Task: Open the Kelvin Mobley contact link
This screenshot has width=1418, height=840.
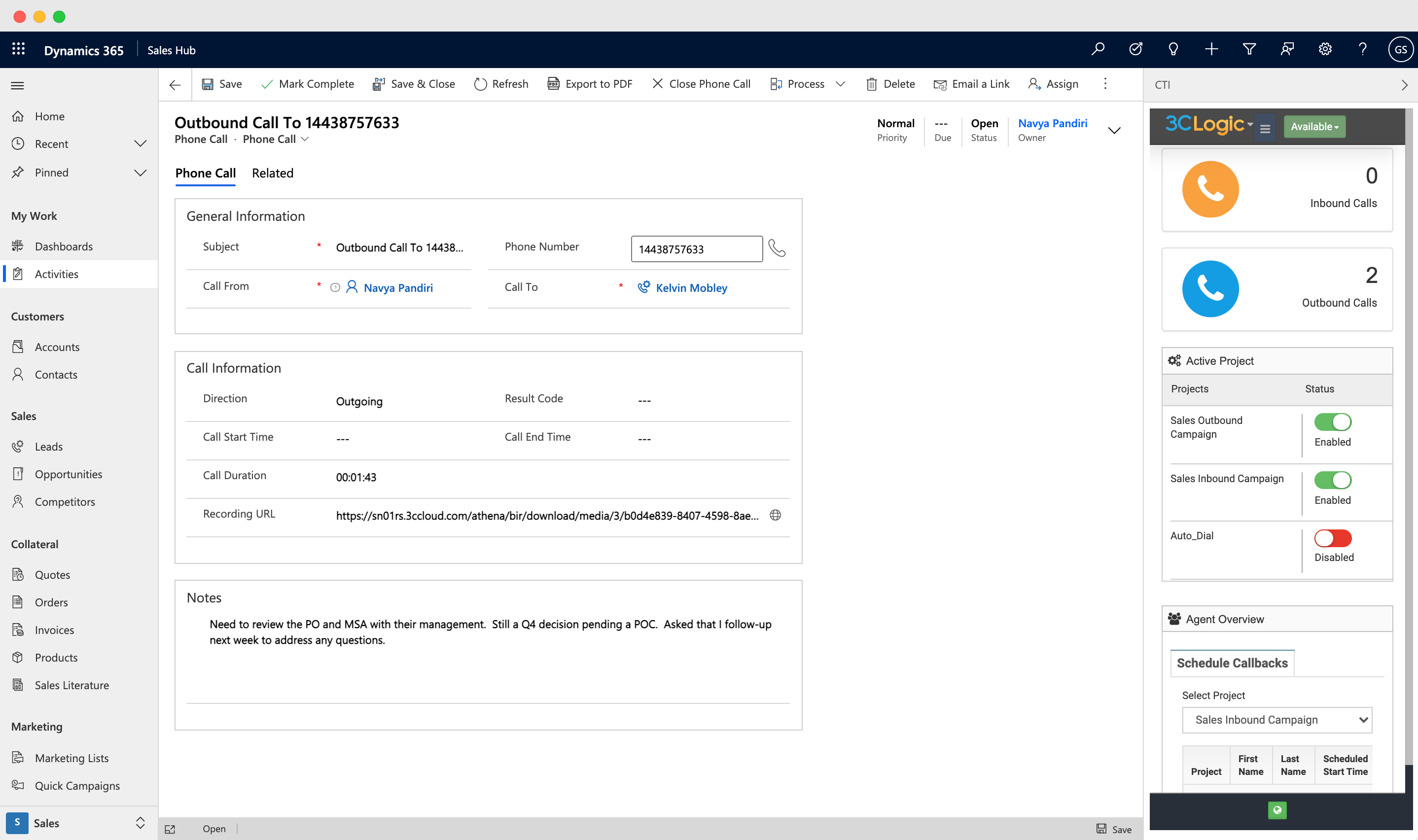Action: pyautogui.click(x=691, y=287)
